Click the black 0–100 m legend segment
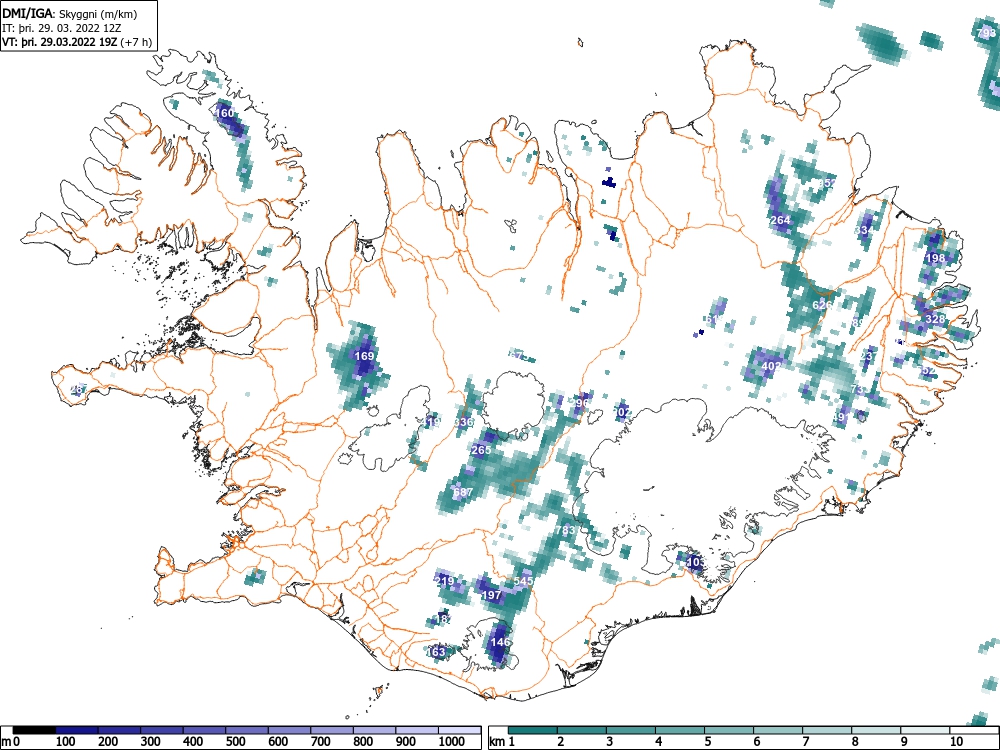Viewport: 1000px width, 750px height. (34, 730)
